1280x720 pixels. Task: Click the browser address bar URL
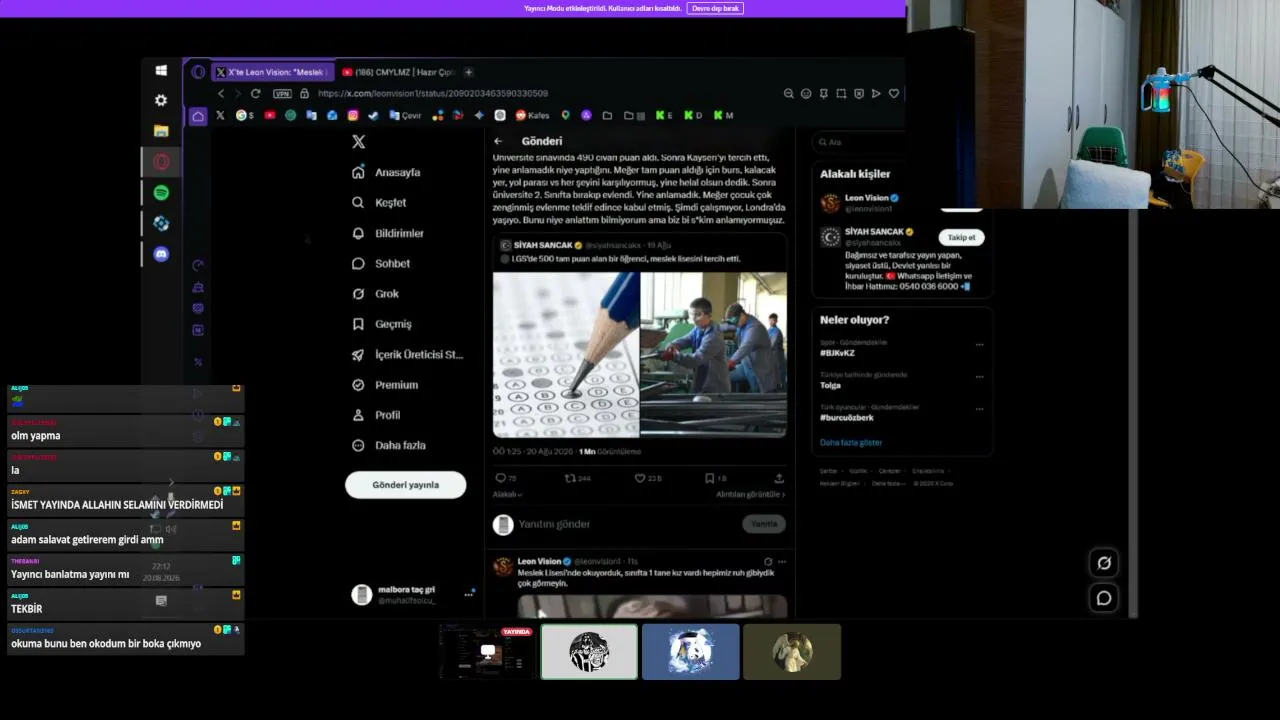click(433, 93)
